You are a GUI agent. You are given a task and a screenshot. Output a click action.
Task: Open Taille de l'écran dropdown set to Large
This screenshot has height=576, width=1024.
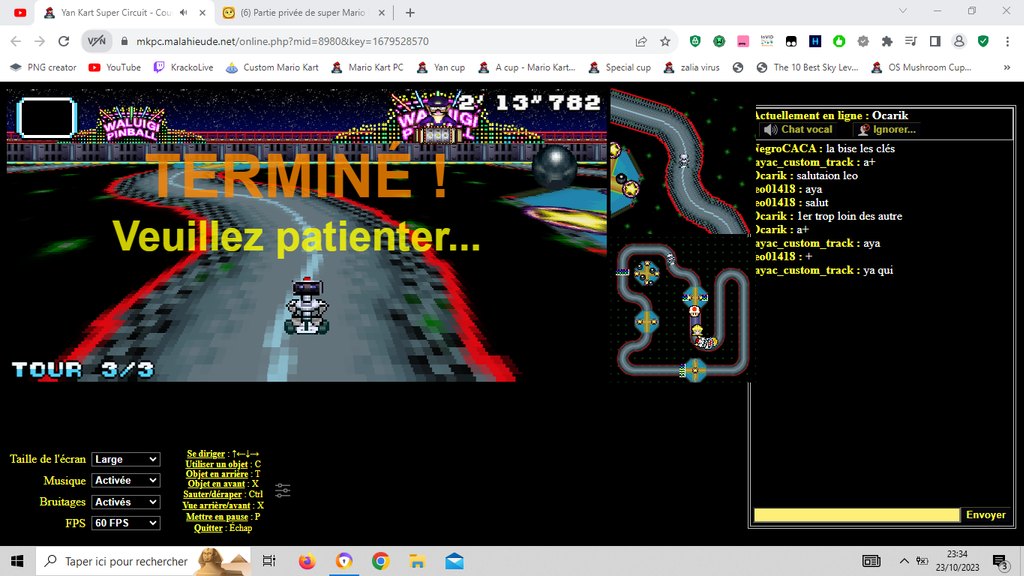pos(125,459)
